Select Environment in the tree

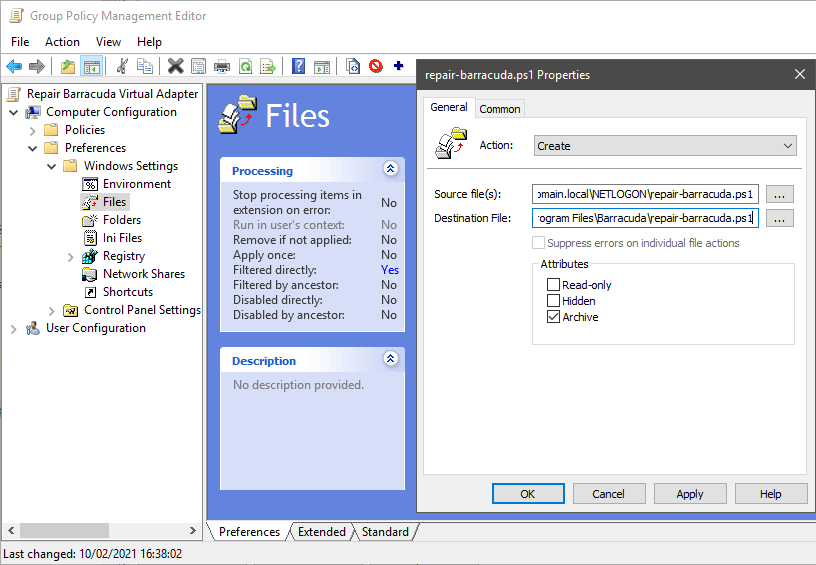coord(136,184)
